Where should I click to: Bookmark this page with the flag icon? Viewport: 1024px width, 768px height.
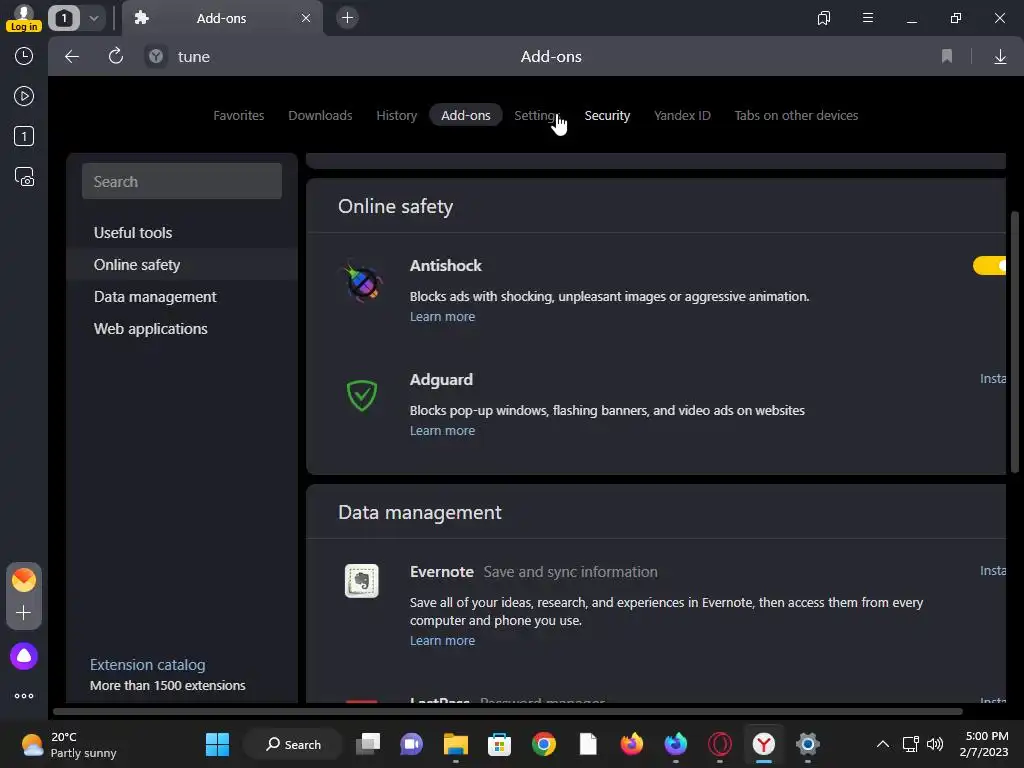coord(946,57)
